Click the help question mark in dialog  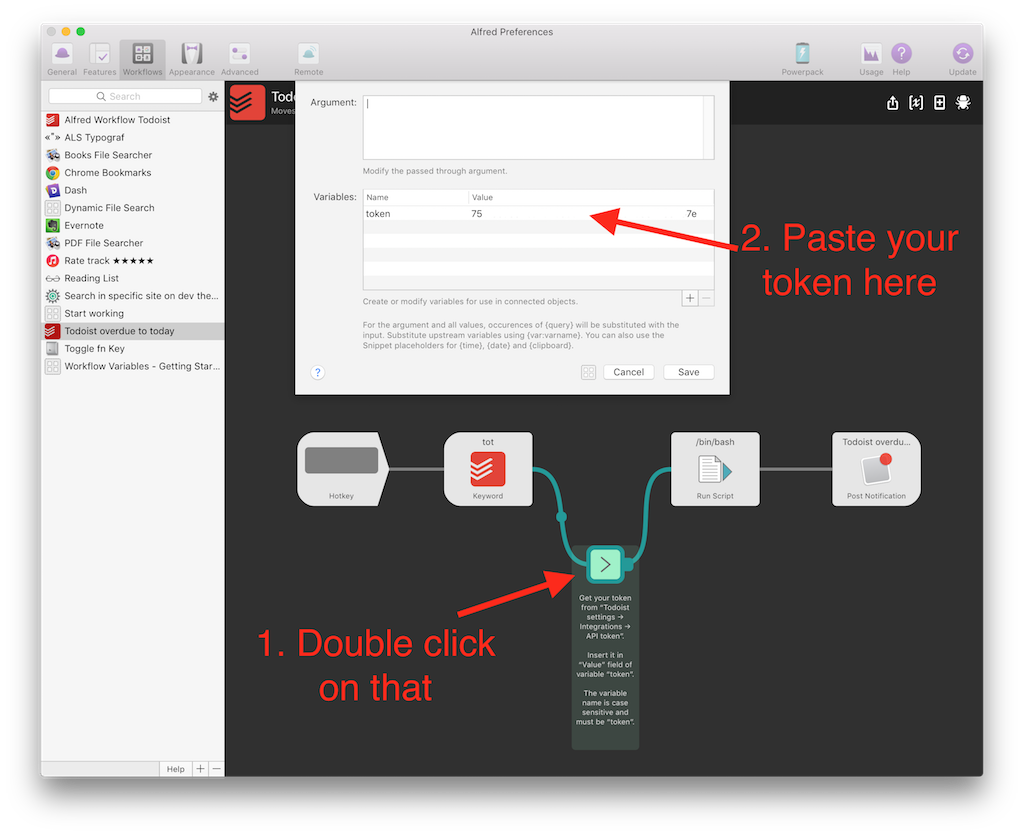coord(318,372)
